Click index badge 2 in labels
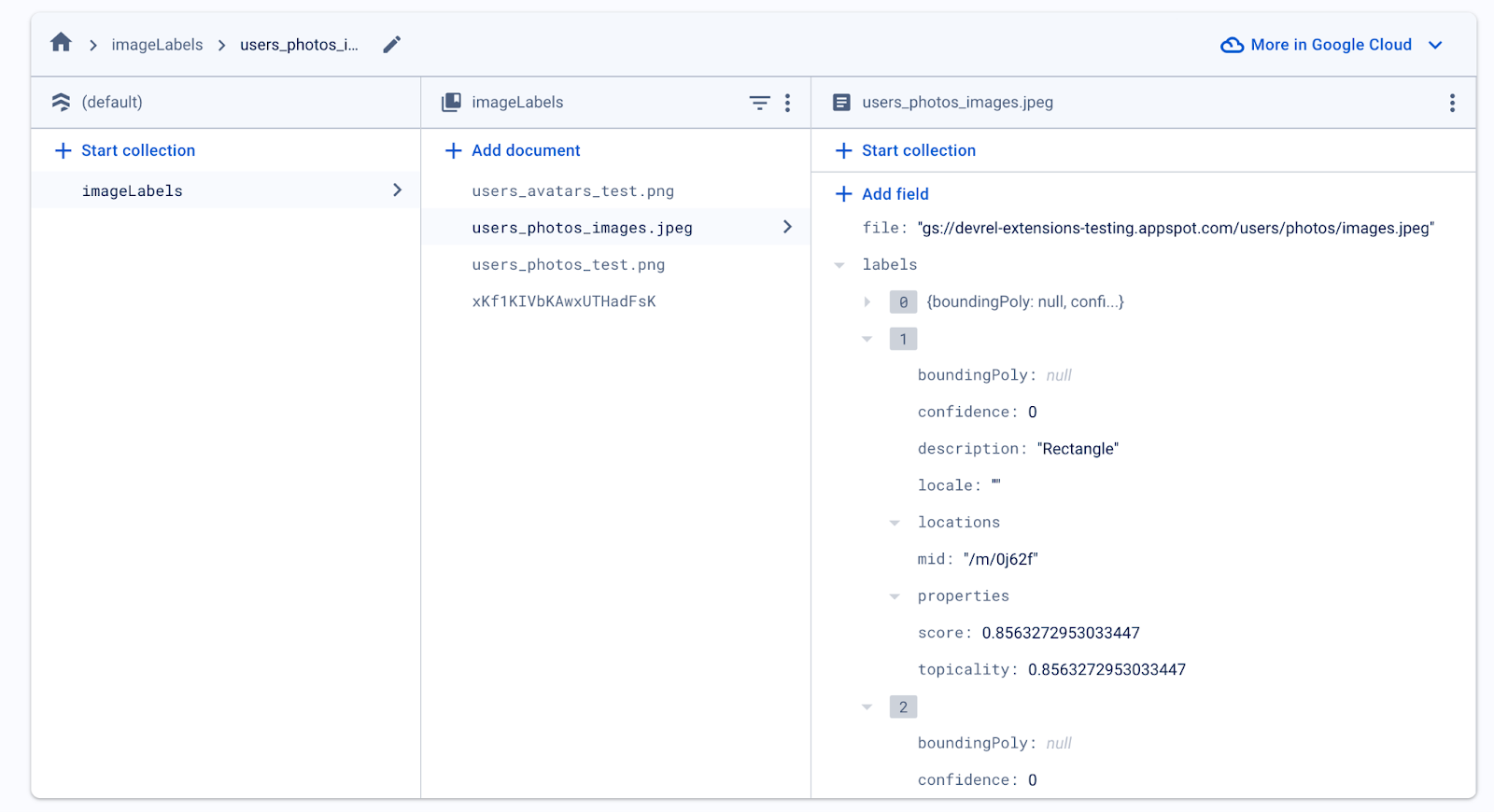 903,707
